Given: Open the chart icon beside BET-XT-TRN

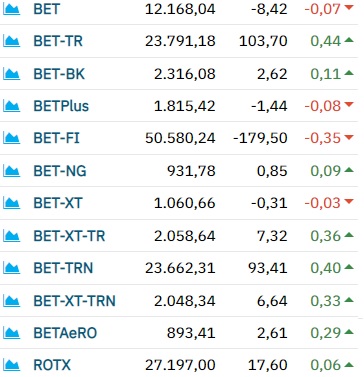Looking at the screenshot, I should (x=12, y=301).
